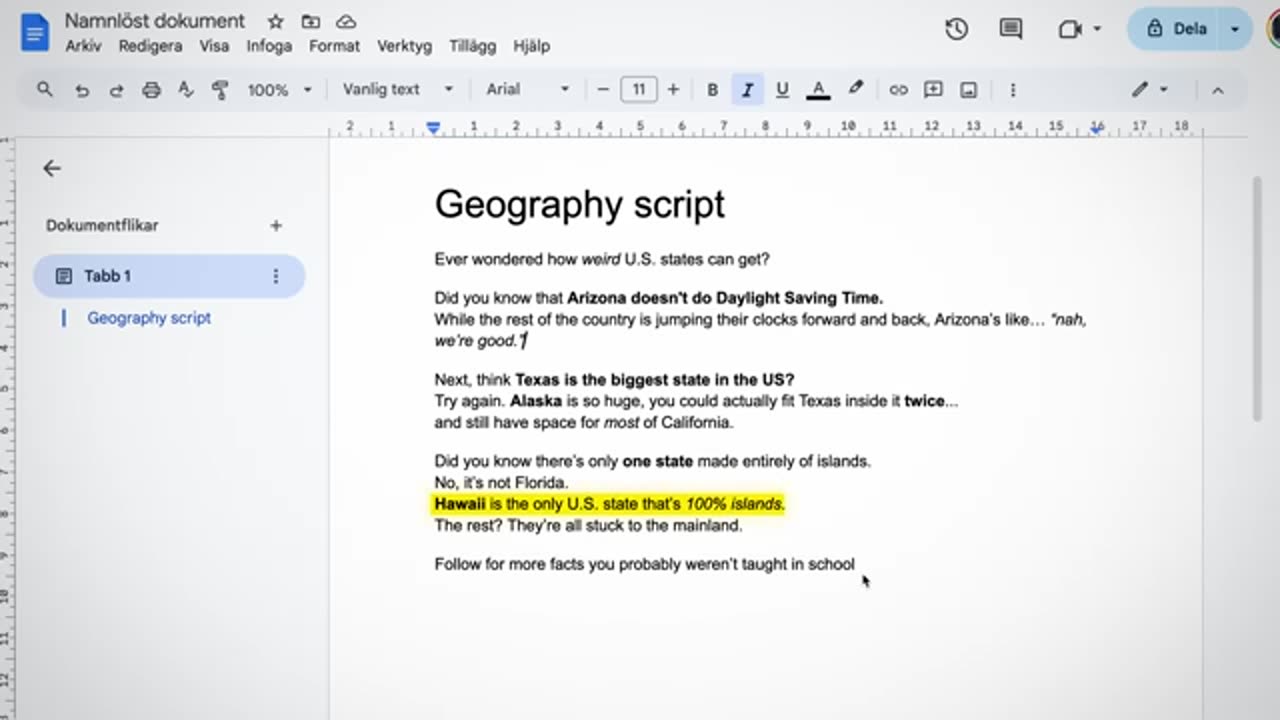Increase font size with plus button
Image resolution: width=1280 pixels, height=720 pixels.
673,90
